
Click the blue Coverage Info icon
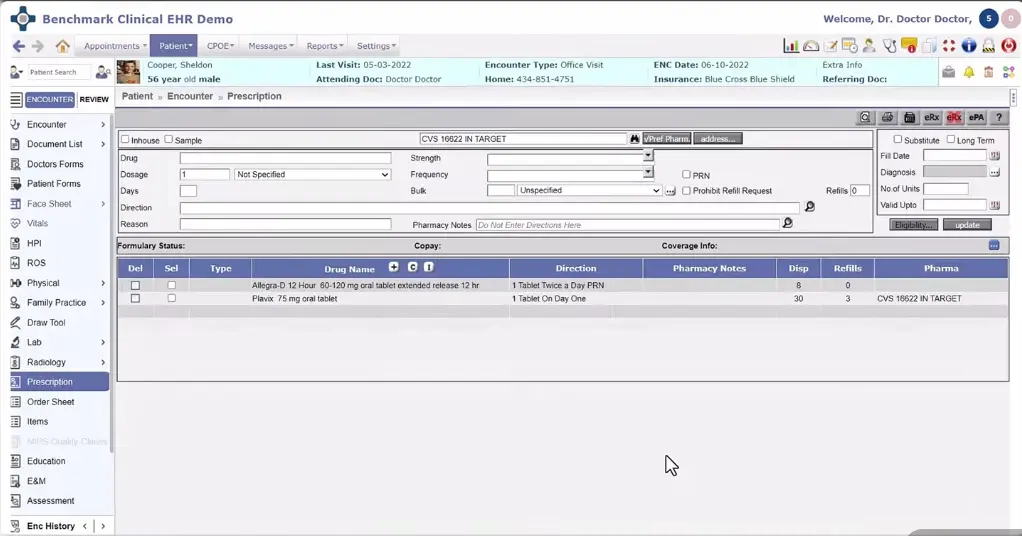(x=994, y=246)
